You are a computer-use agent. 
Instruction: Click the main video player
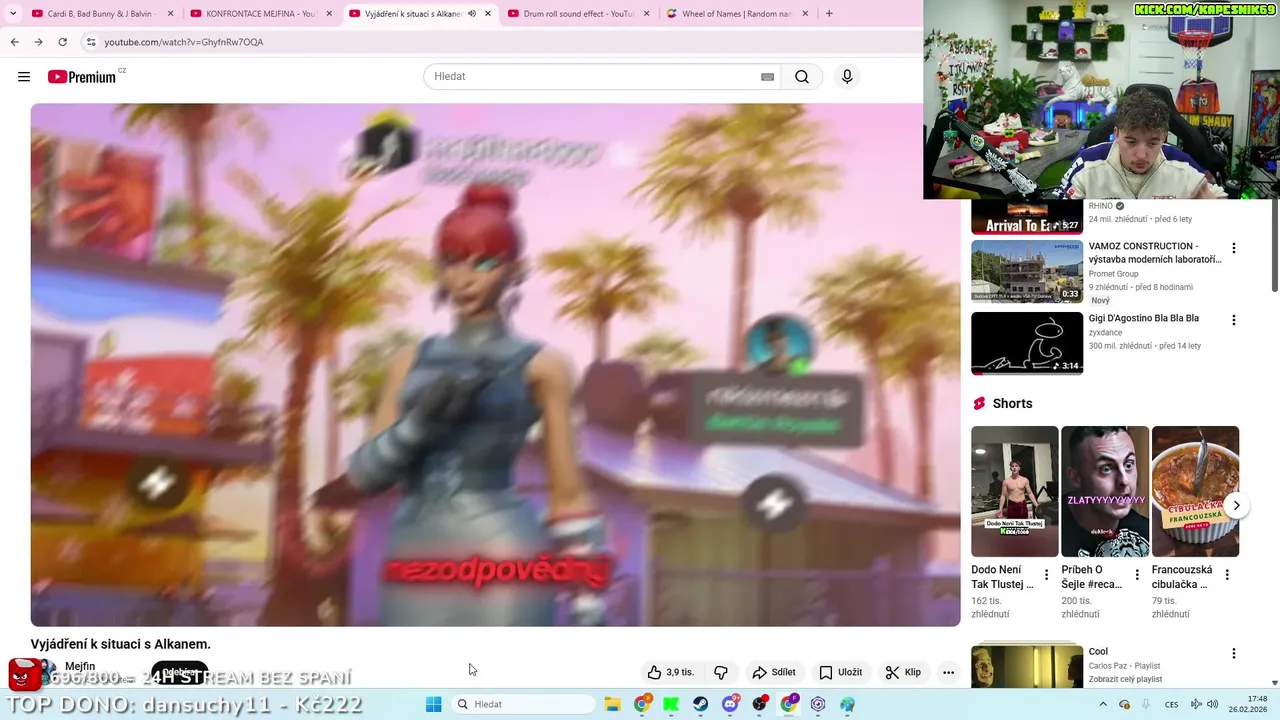point(495,365)
